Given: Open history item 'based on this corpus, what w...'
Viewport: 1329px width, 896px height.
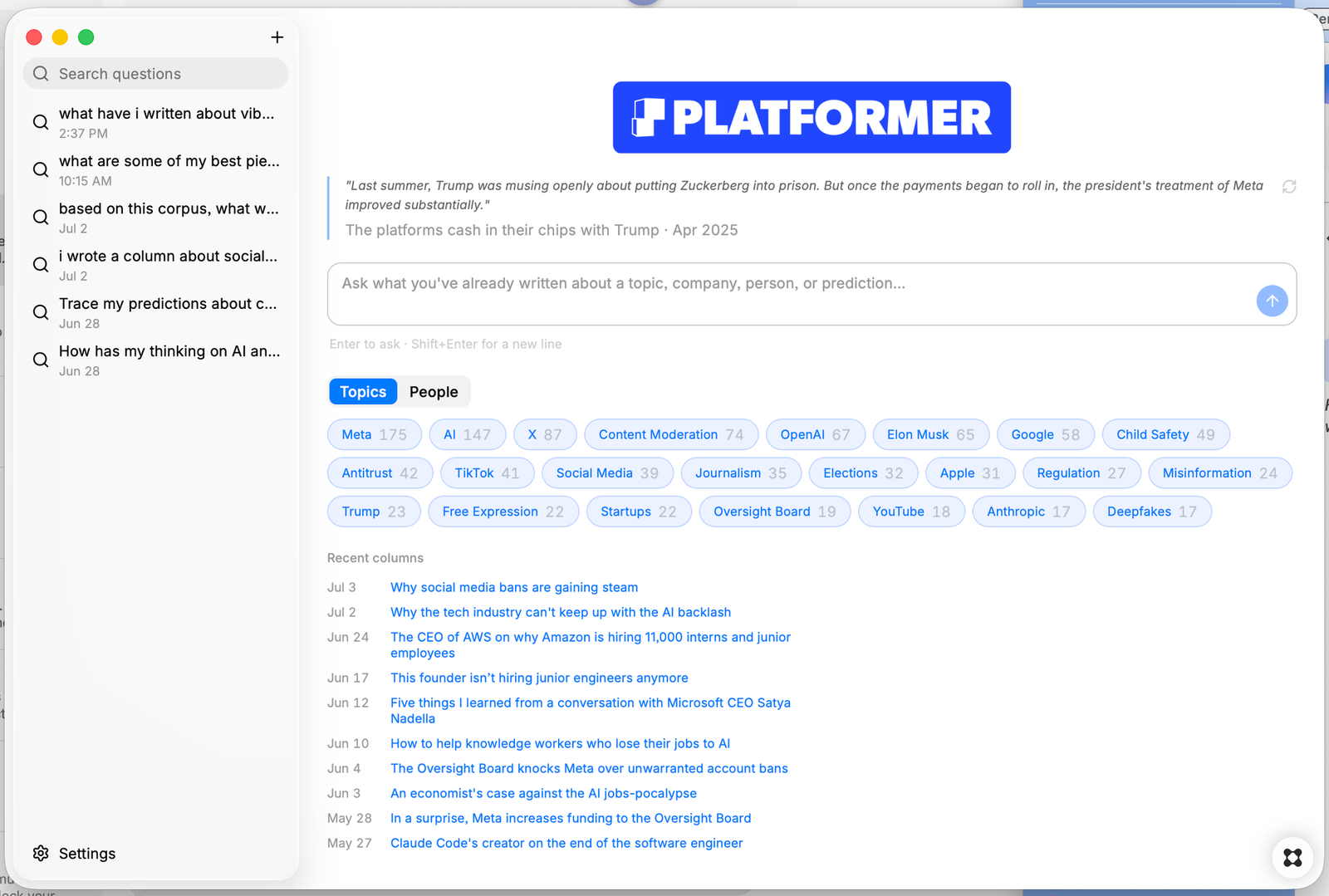Looking at the screenshot, I should 155,217.
